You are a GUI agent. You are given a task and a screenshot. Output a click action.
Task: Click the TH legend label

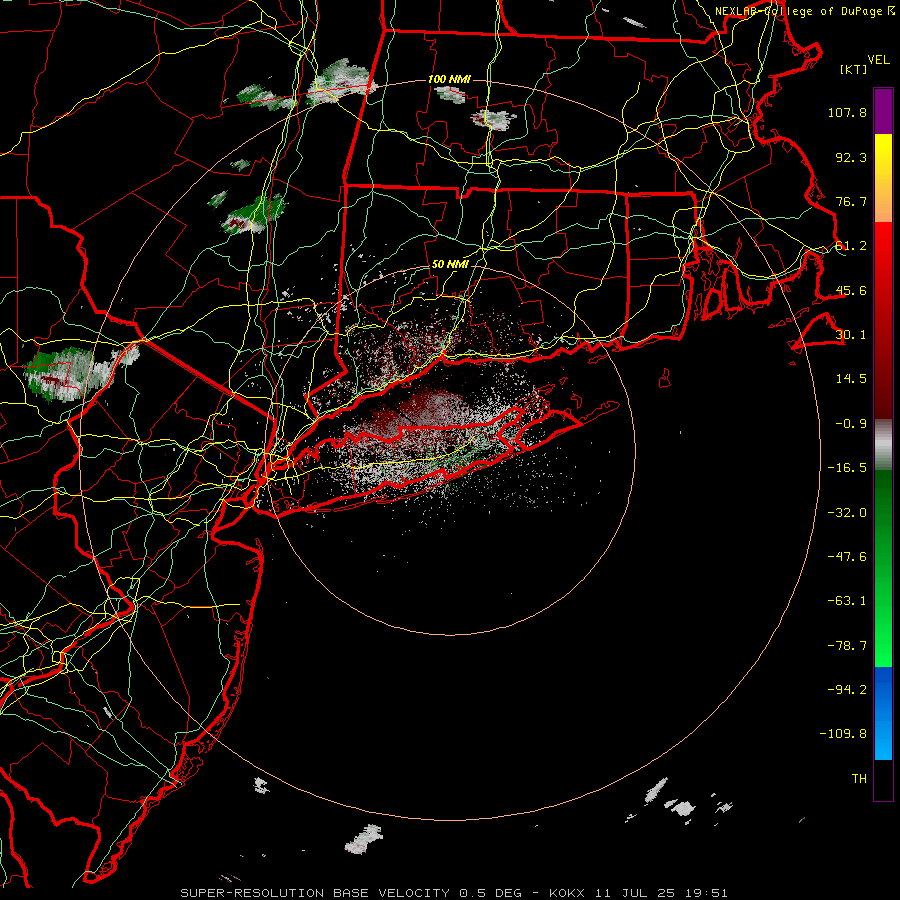[859, 779]
